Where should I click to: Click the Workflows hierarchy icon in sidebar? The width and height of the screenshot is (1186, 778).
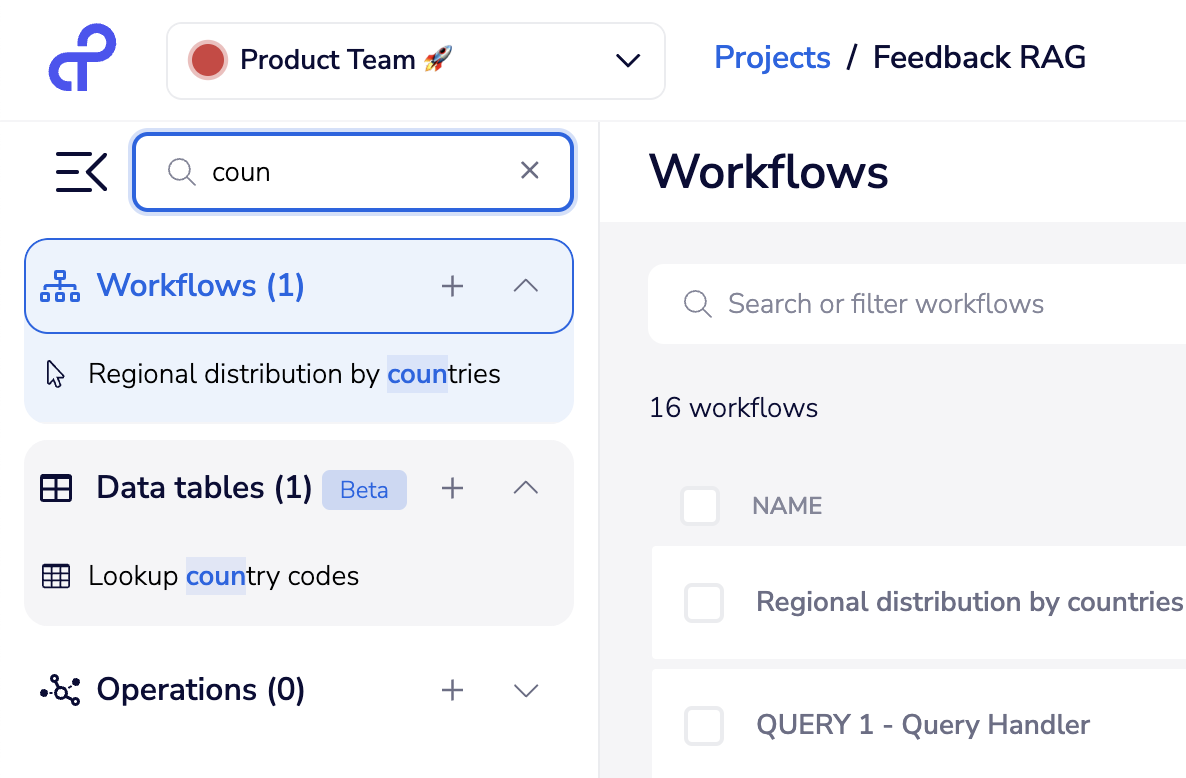tap(59, 286)
